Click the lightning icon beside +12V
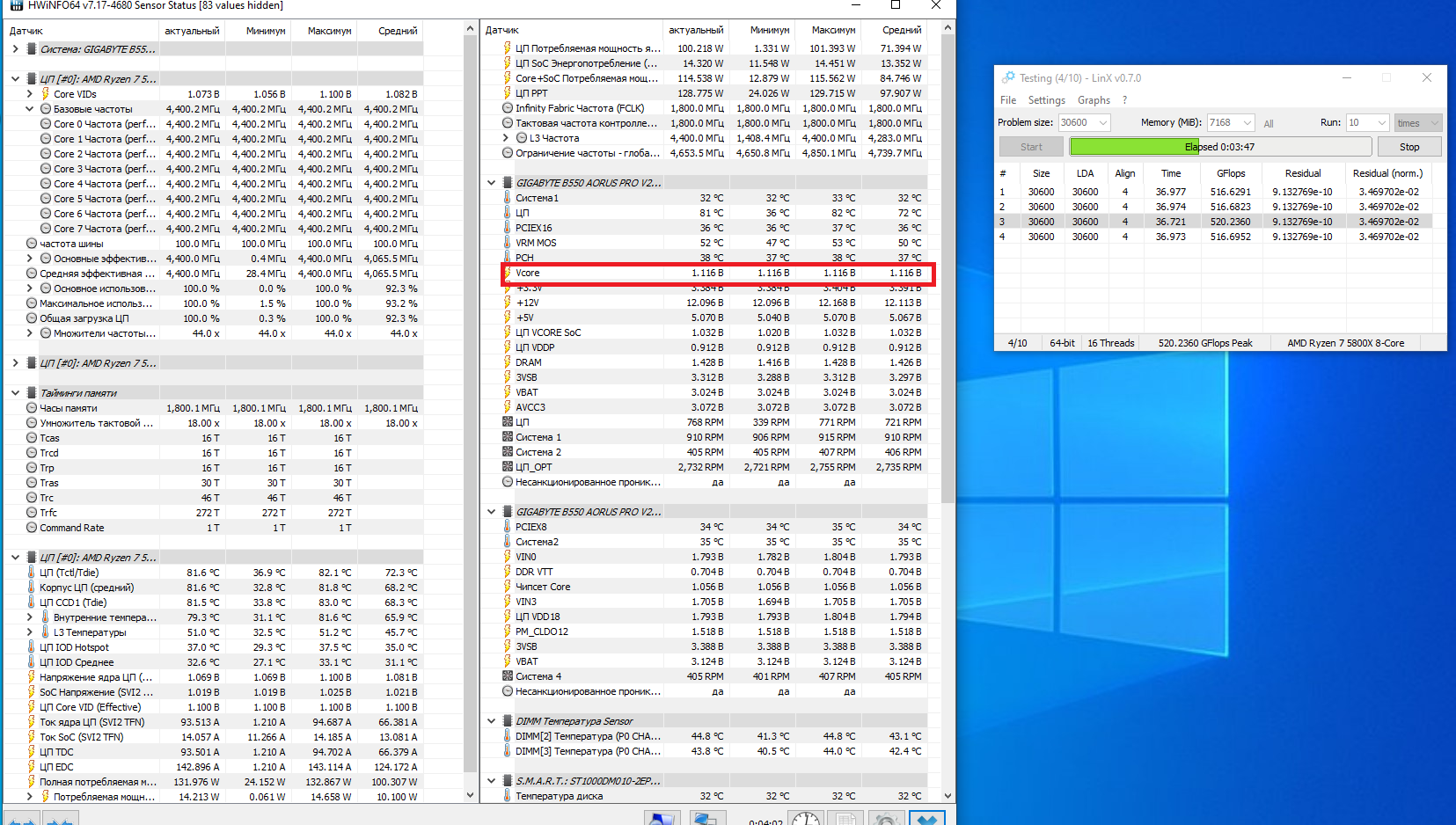The height and width of the screenshot is (825, 1456). click(508, 303)
